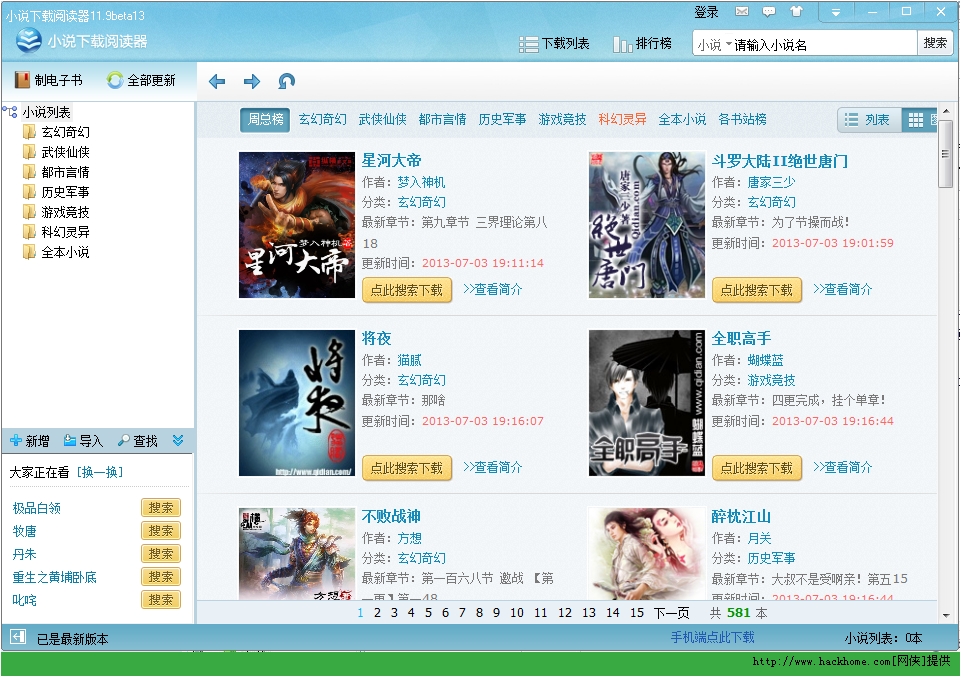Click the curved return arrow icon
Image resolution: width=961 pixels, height=677 pixels.
(286, 81)
